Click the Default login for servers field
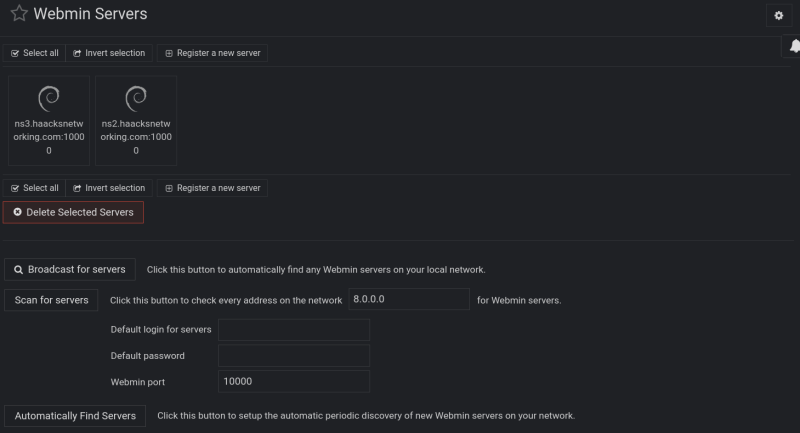This screenshot has width=800, height=433. (x=293, y=330)
